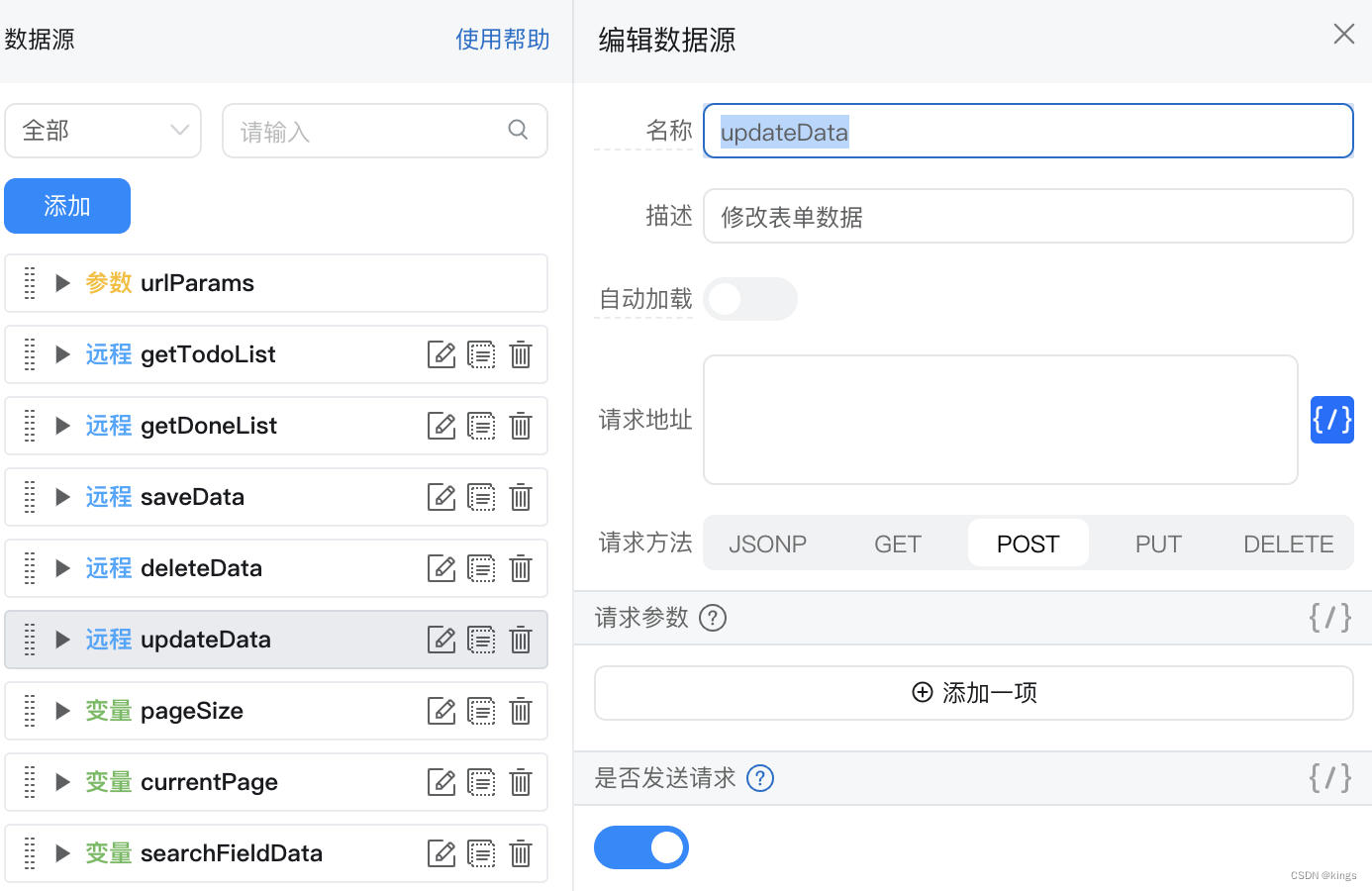Expand the updateData data source row
This screenshot has height=891, width=1372.
62,640
